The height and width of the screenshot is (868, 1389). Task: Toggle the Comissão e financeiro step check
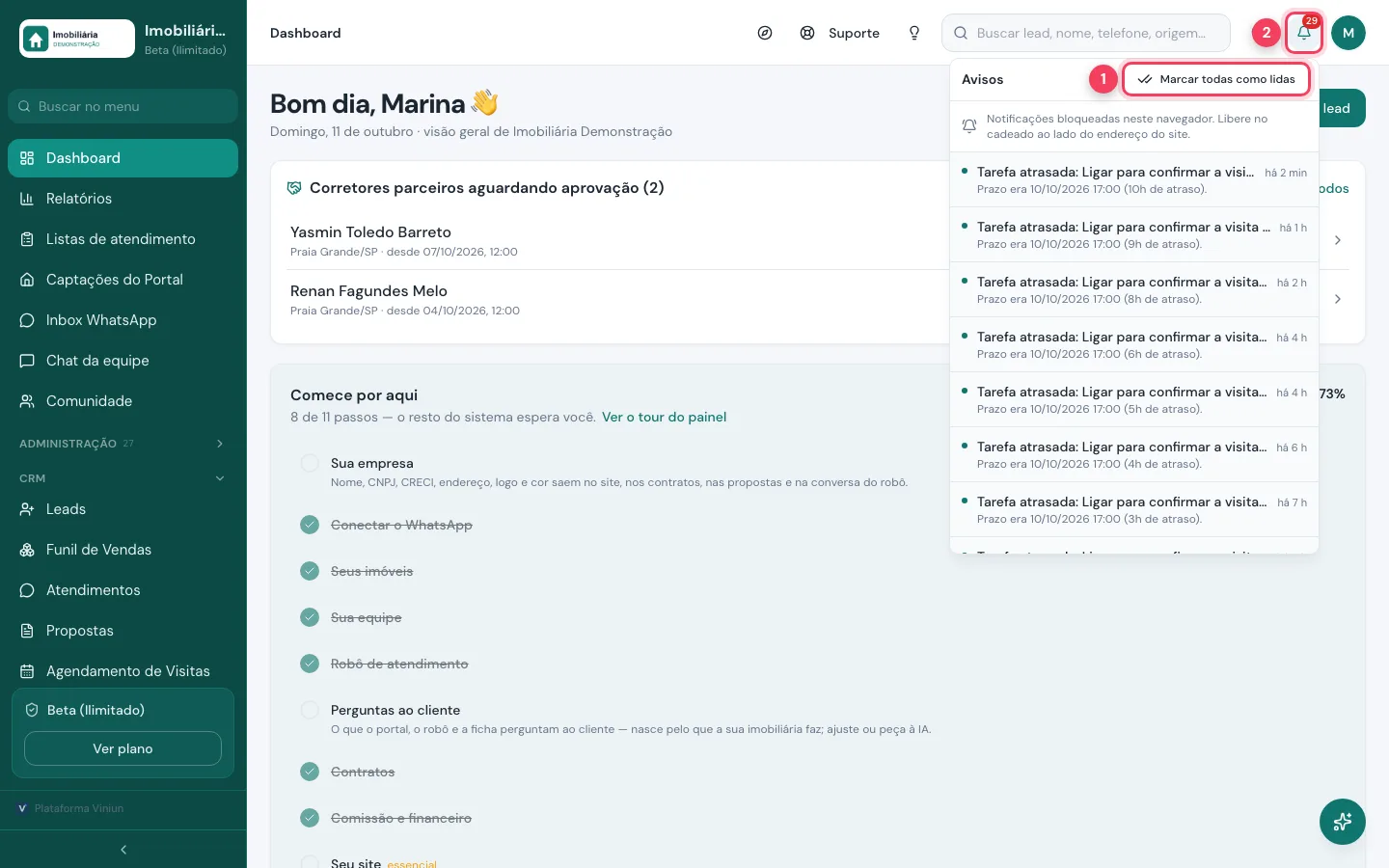310,818
